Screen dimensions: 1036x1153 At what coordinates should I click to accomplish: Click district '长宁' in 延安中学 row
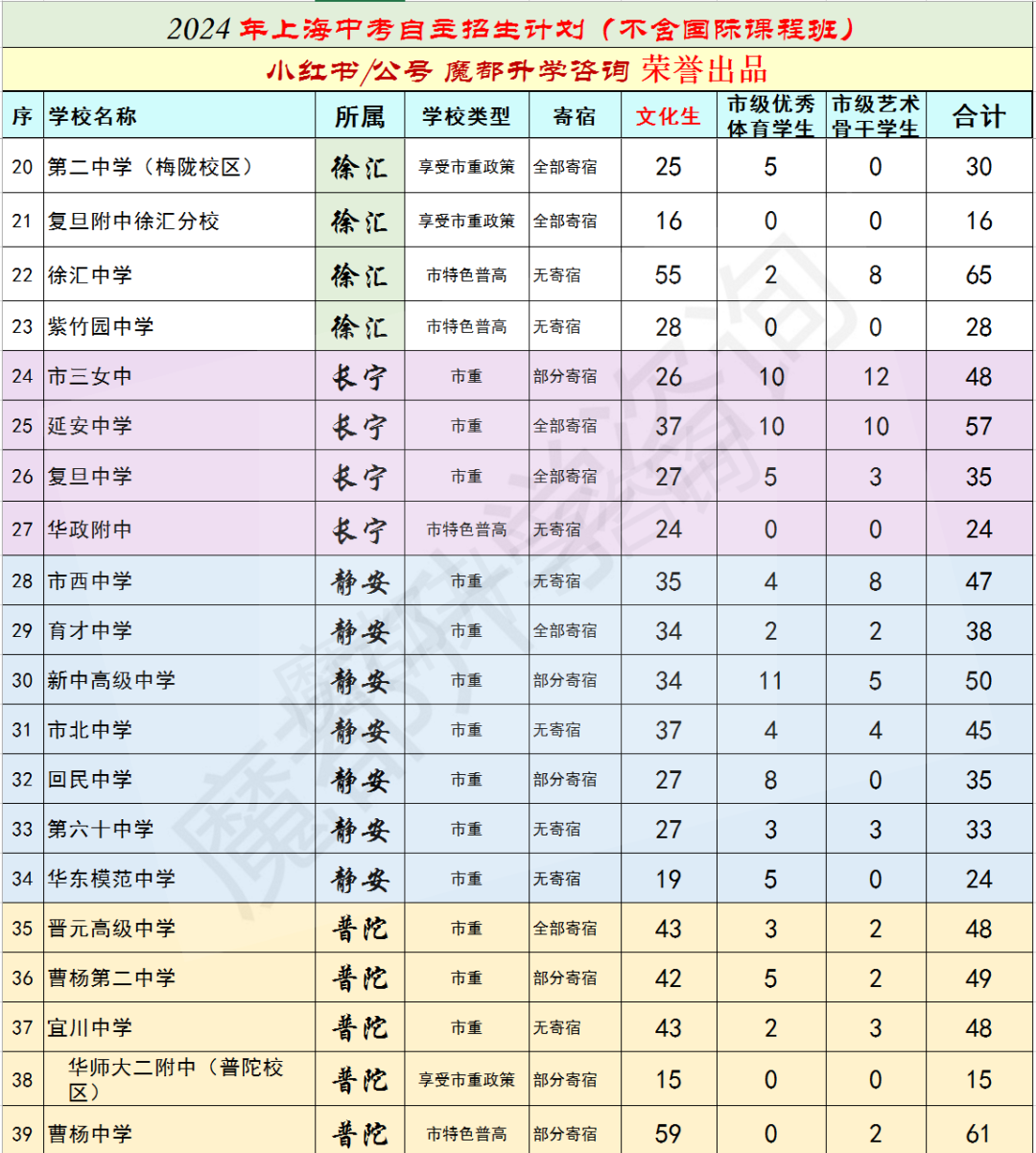coord(360,426)
